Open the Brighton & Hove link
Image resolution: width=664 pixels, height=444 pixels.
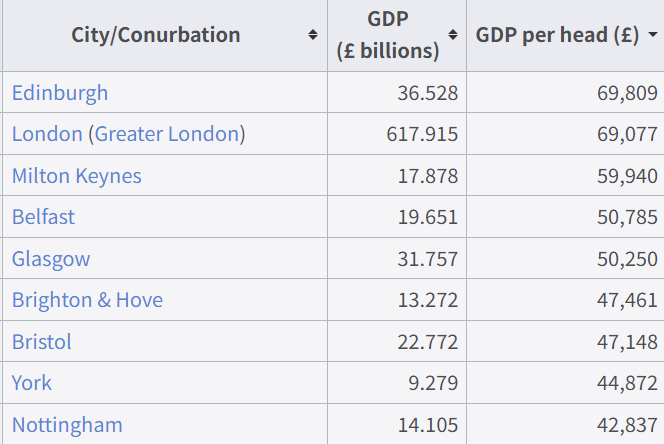87,300
